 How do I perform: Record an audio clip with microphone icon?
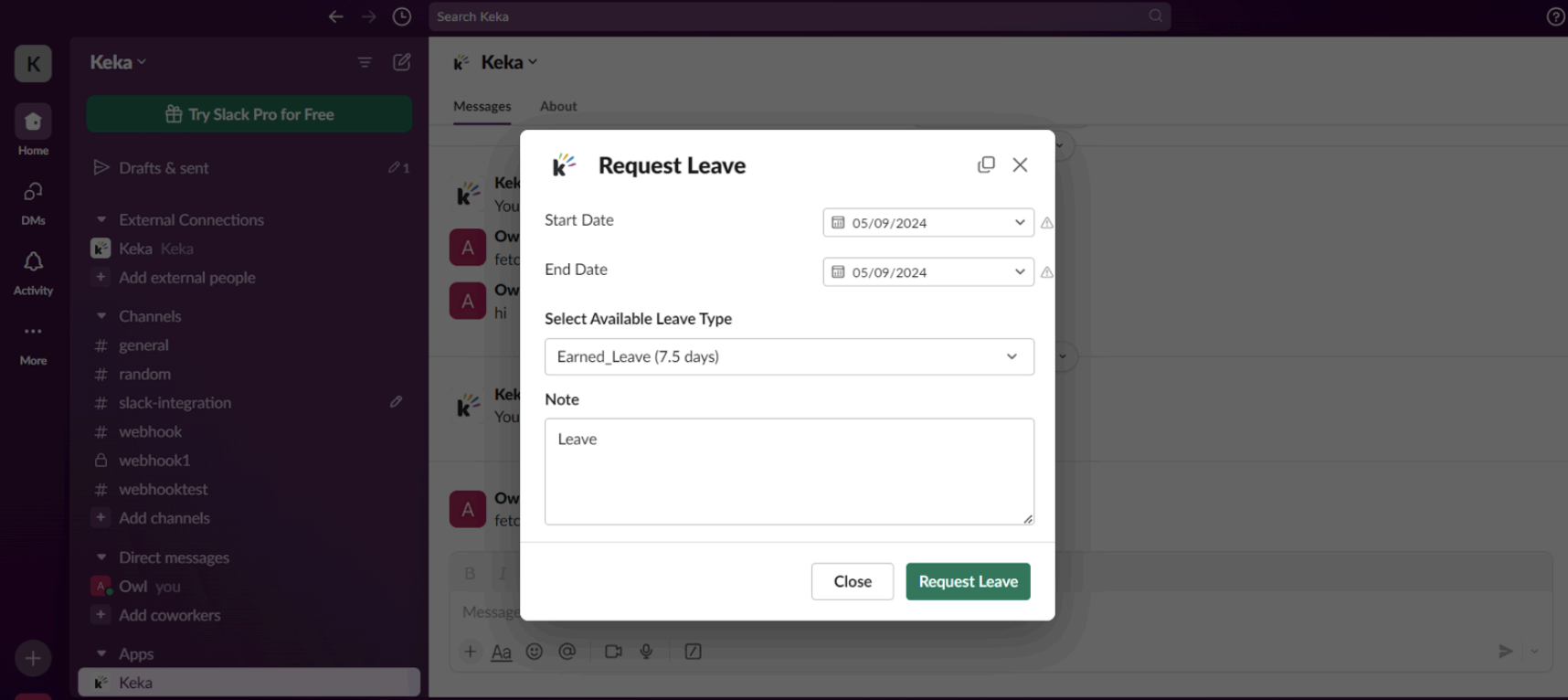pyautogui.click(x=646, y=652)
